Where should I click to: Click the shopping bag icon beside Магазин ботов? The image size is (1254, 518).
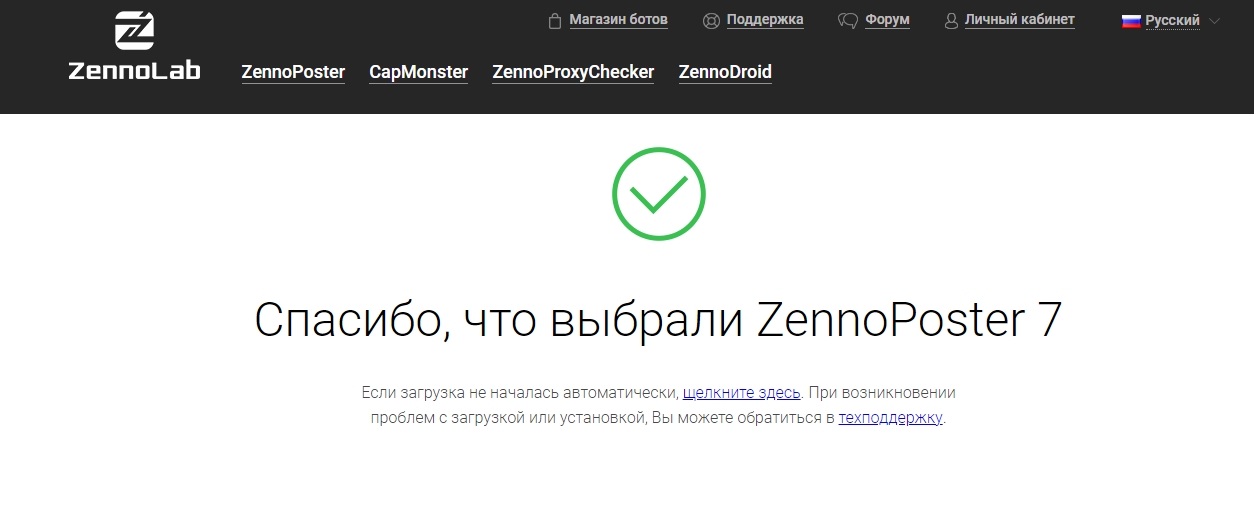(x=556, y=20)
